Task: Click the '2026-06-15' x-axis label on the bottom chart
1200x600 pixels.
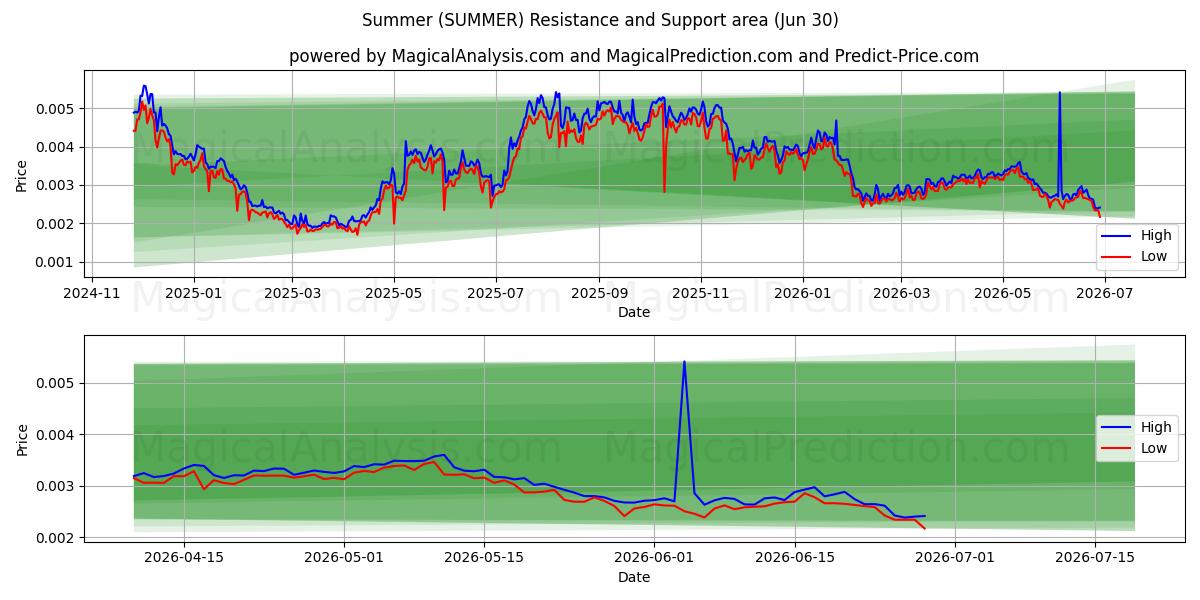Action: (x=795, y=558)
